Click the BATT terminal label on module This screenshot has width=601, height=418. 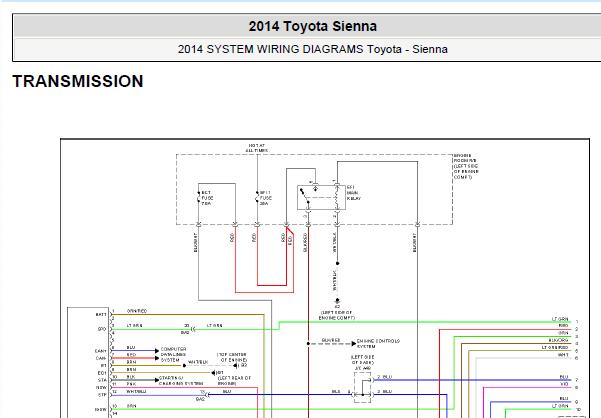pyautogui.click(x=101, y=315)
